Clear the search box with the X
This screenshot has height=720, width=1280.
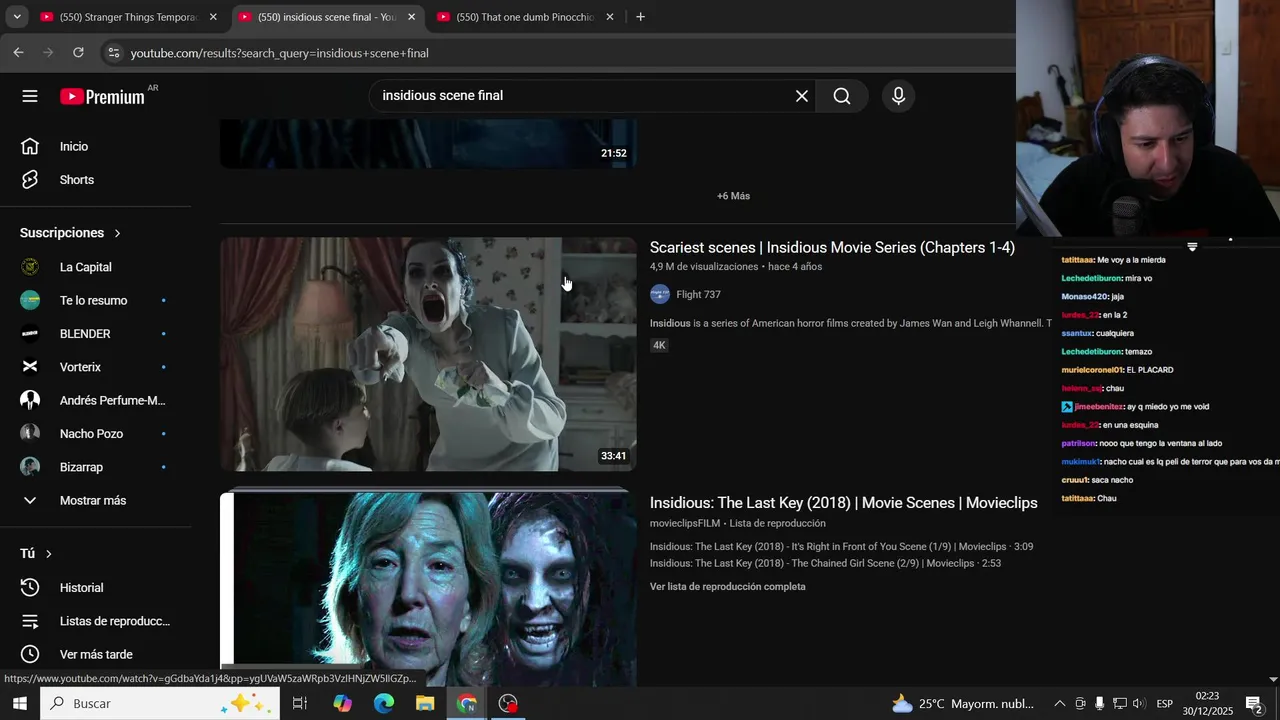pos(802,96)
